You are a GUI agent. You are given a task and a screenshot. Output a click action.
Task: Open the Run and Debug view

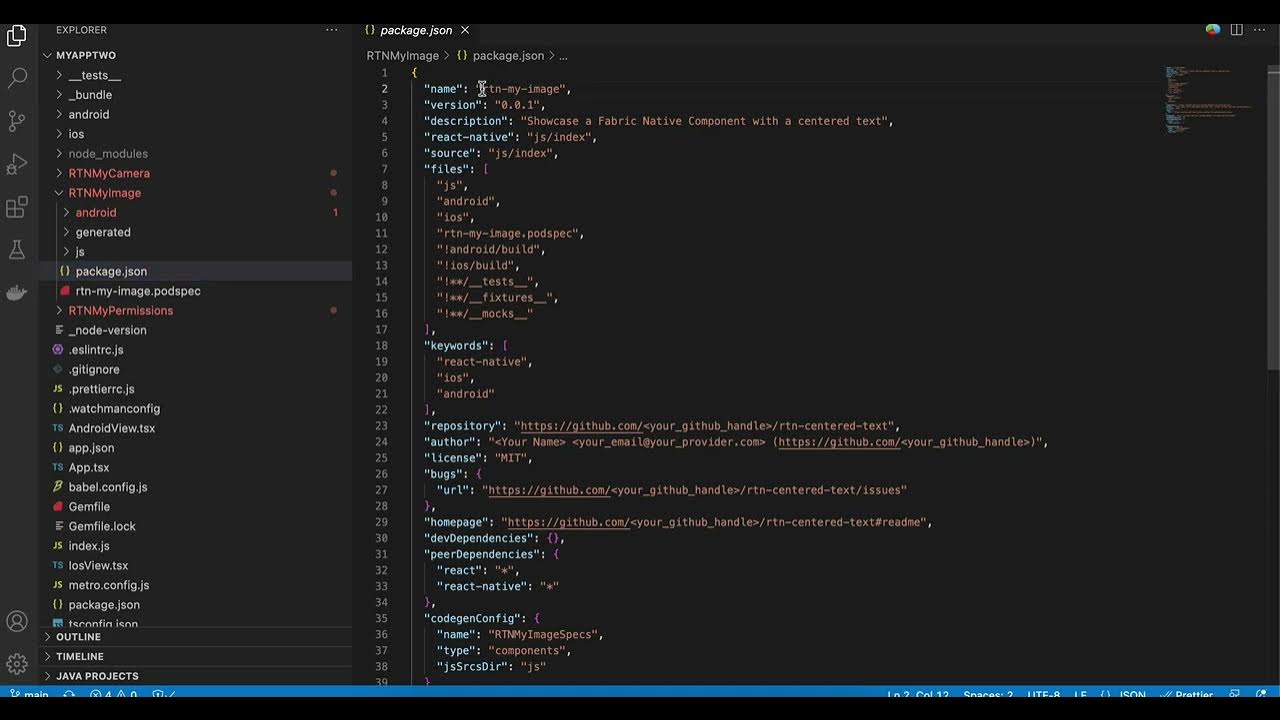click(17, 163)
